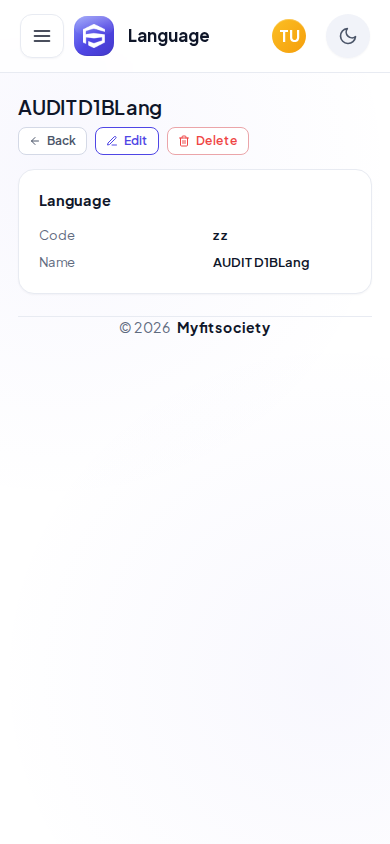Open the Myfitsociety footer link
This screenshot has height=844, width=390.
coord(223,328)
